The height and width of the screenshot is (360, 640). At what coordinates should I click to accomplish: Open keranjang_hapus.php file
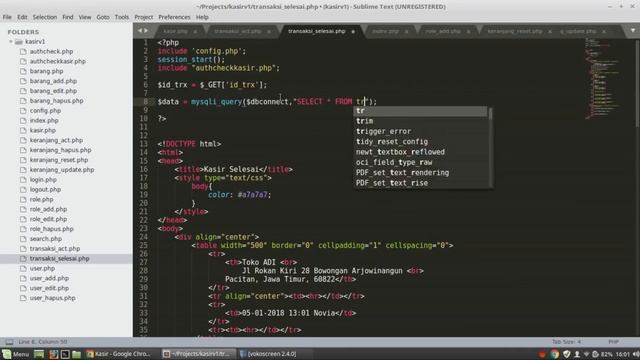[60, 150]
